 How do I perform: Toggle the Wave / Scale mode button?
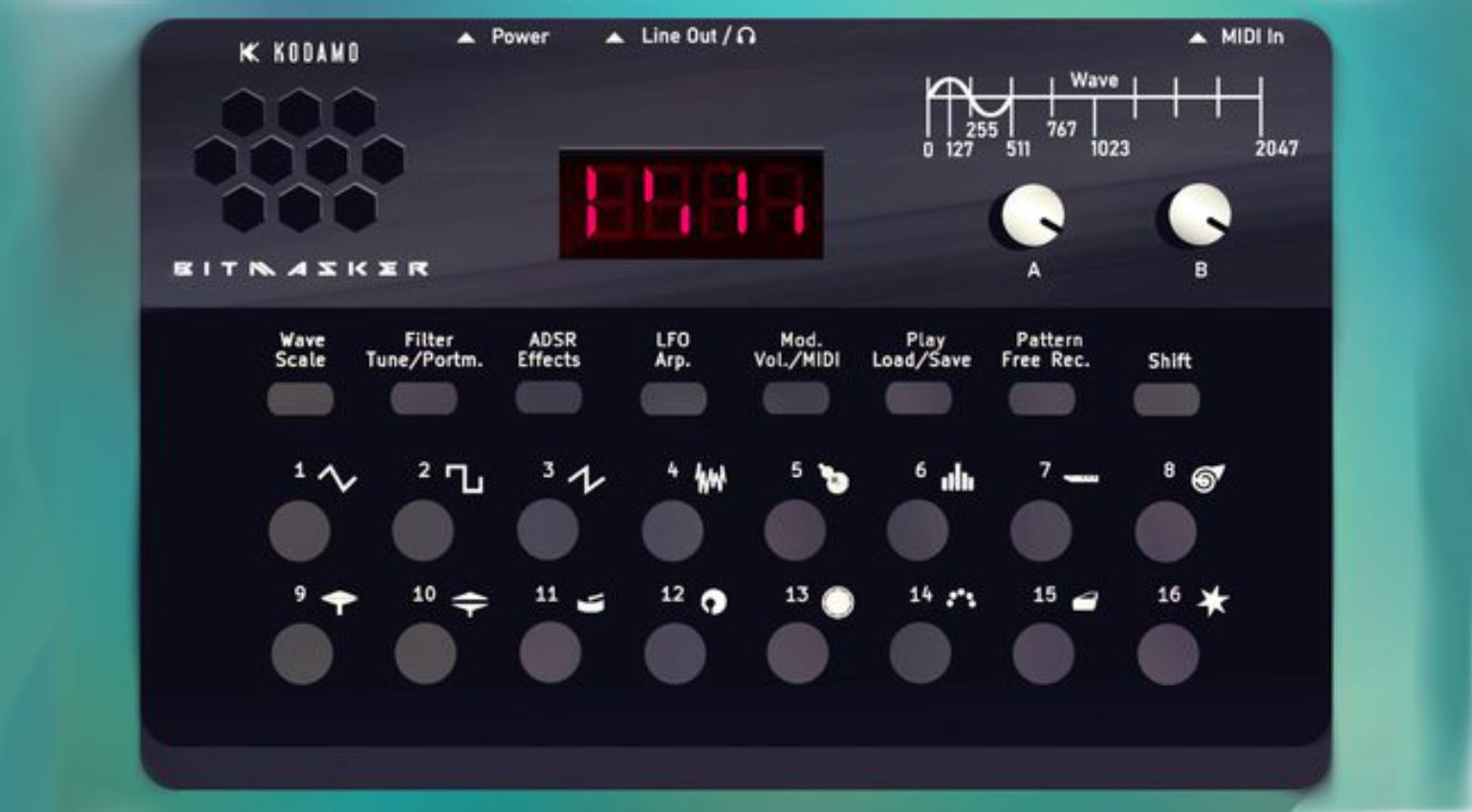300,399
